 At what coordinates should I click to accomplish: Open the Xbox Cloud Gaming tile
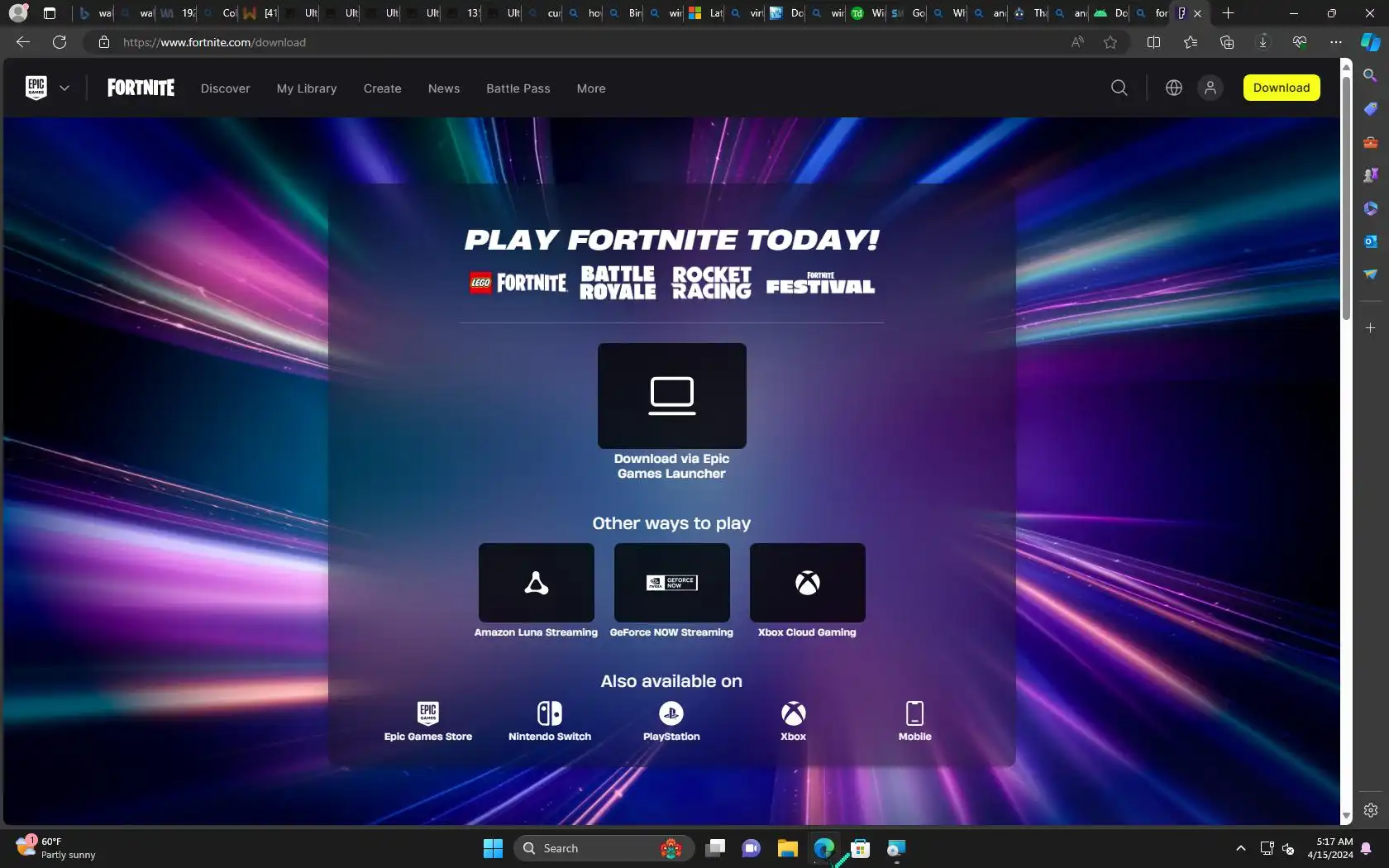coord(808,583)
